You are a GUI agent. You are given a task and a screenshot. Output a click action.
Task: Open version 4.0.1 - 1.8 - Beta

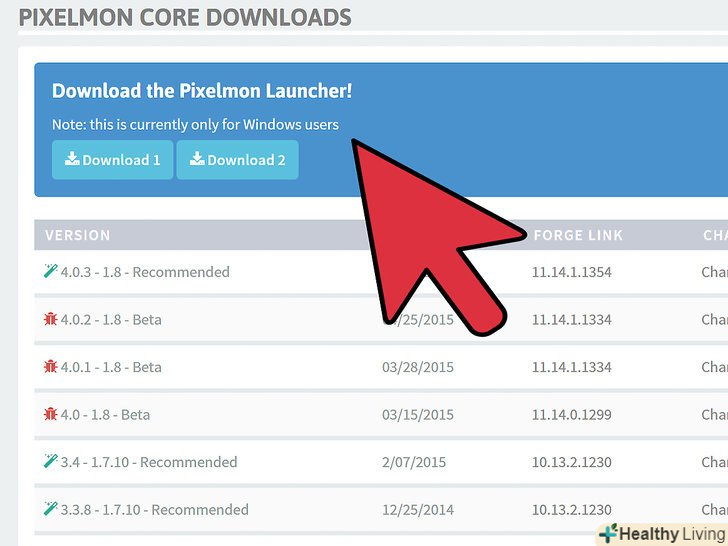[x=111, y=367]
